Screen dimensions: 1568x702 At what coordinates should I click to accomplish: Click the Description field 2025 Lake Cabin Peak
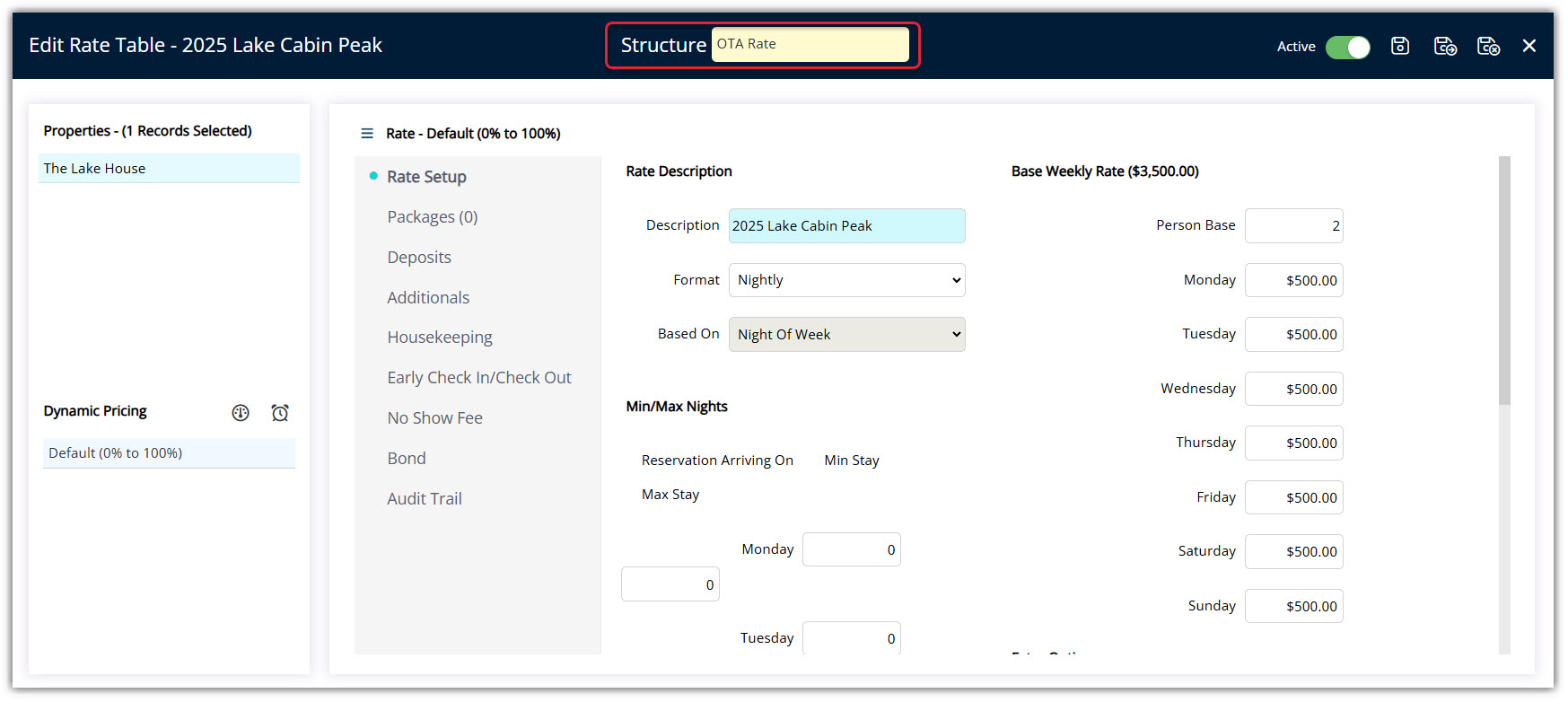click(847, 226)
